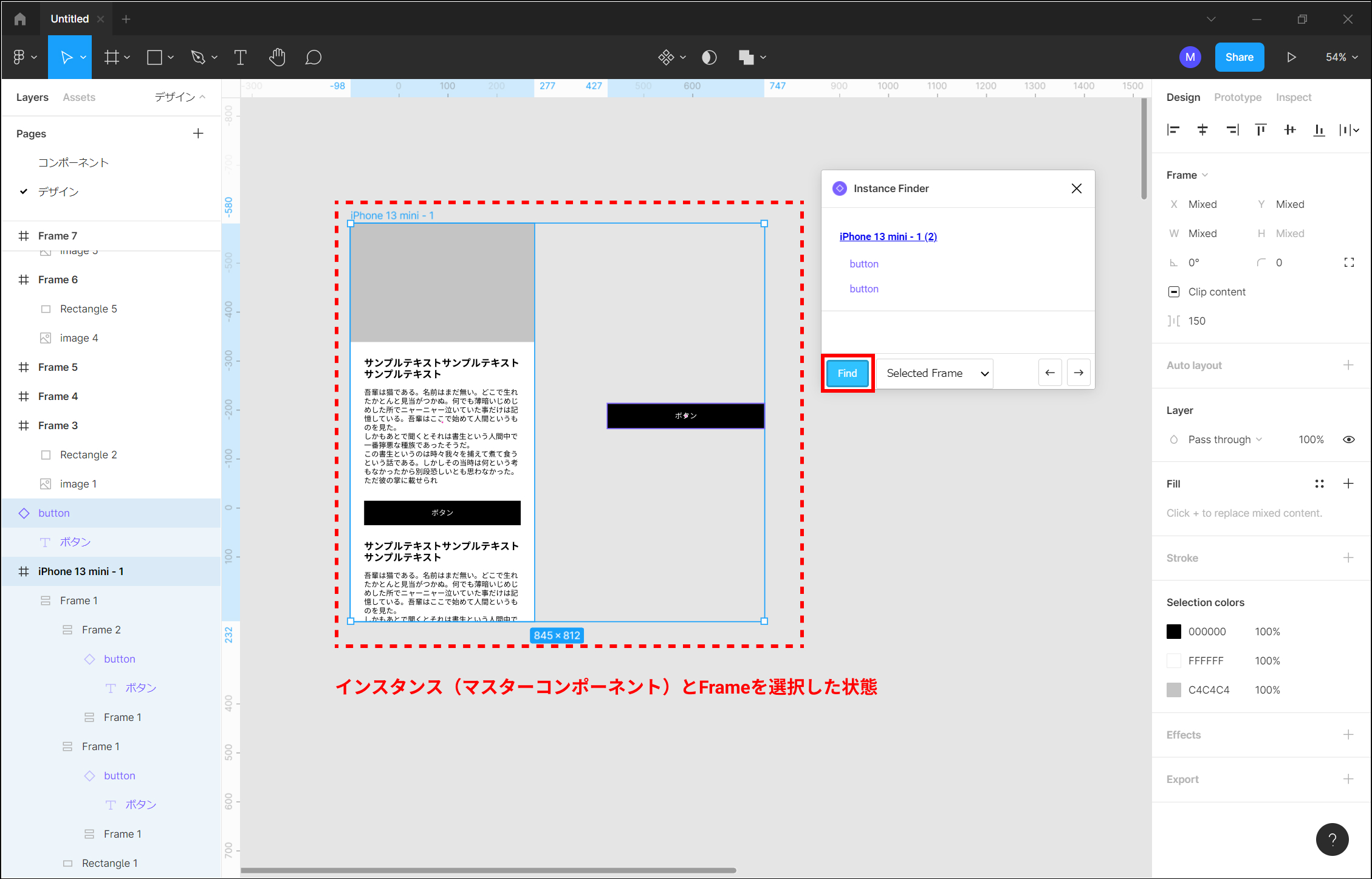The height and width of the screenshot is (879, 1372).
Task: Switch to the Prototype tab
Action: [1237, 97]
